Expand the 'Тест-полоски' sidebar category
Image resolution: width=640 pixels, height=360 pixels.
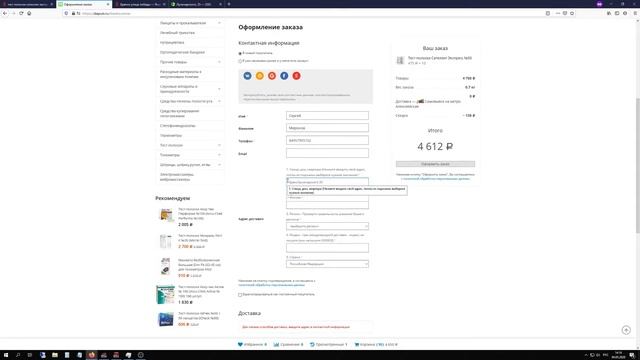click(219, 145)
